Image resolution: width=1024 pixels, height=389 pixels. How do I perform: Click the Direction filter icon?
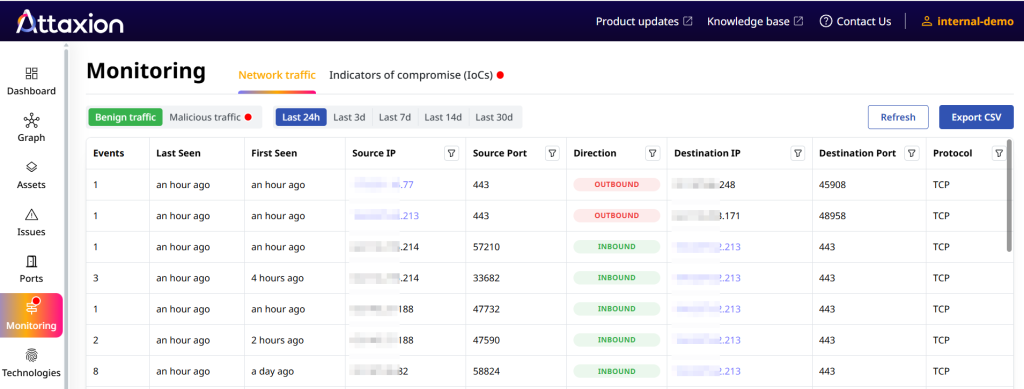coord(652,153)
